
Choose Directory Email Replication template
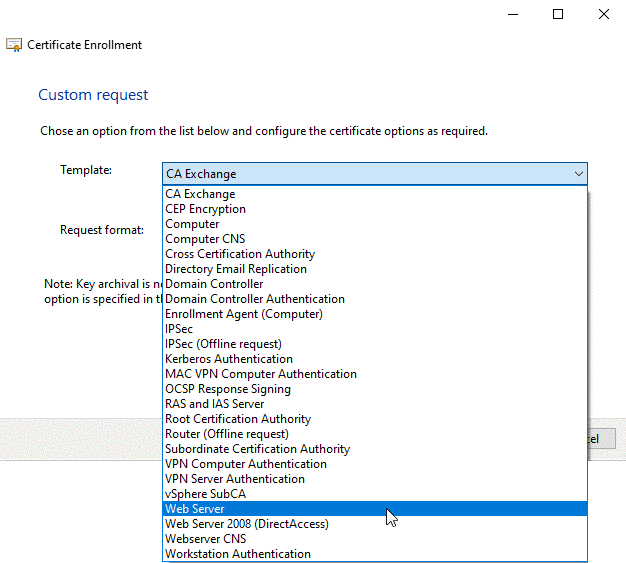pos(236,269)
